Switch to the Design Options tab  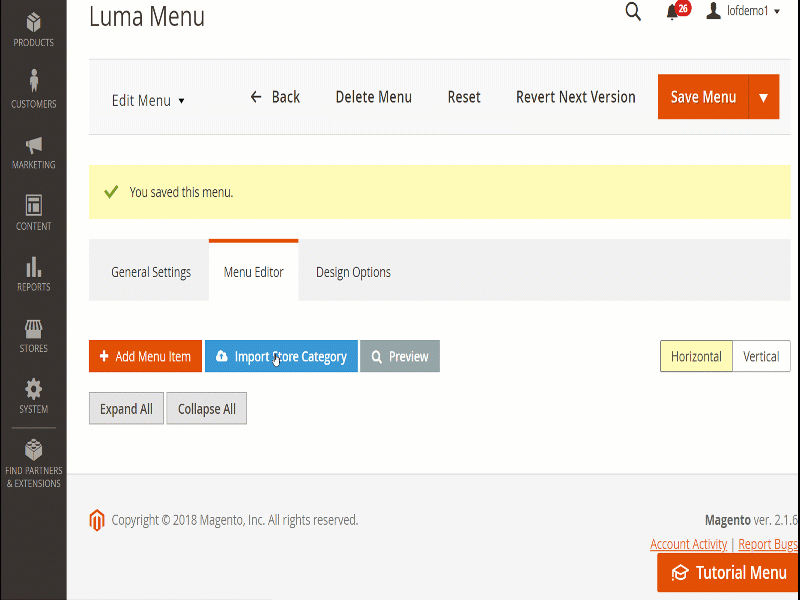(353, 272)
